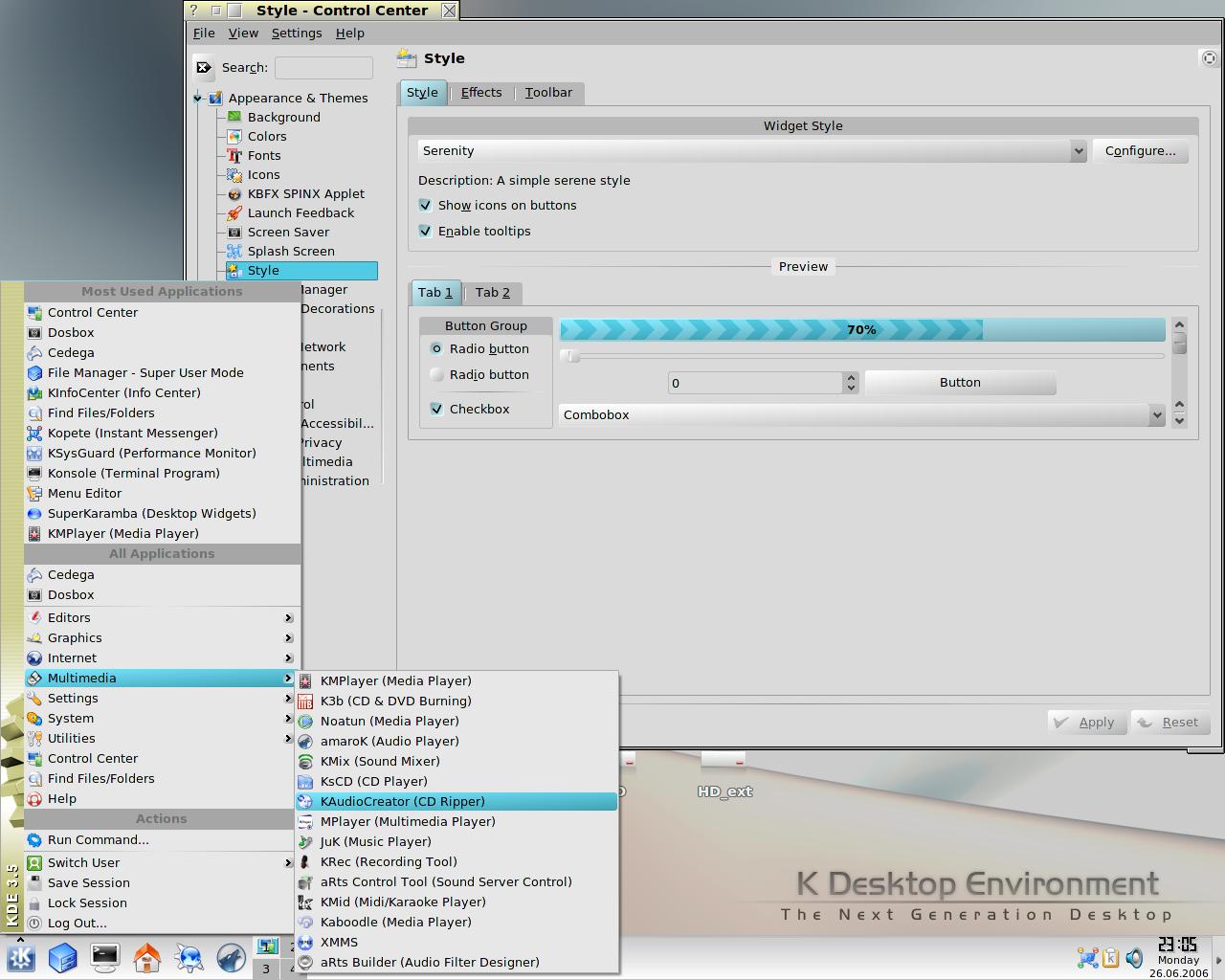
Task: Click the Run Command gear icon
Action: coord(34,840)
